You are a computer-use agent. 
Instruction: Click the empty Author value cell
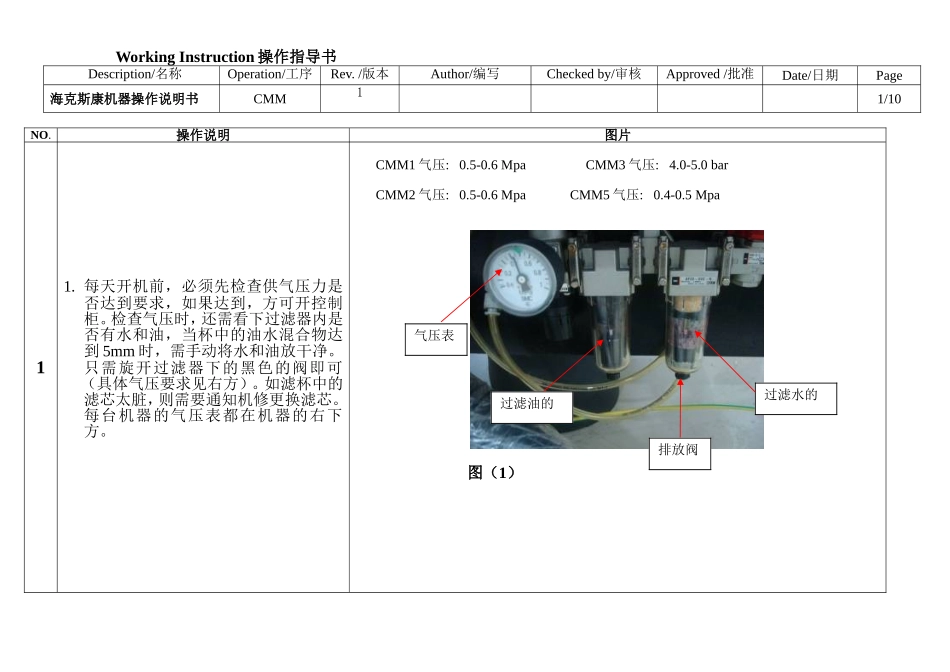[x=465, y=98]
